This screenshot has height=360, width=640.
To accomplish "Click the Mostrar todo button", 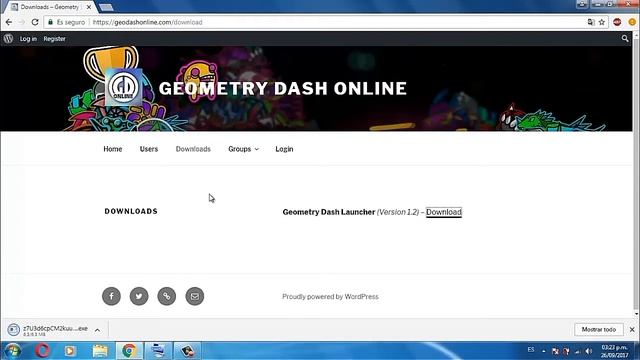I will (599, 329).
